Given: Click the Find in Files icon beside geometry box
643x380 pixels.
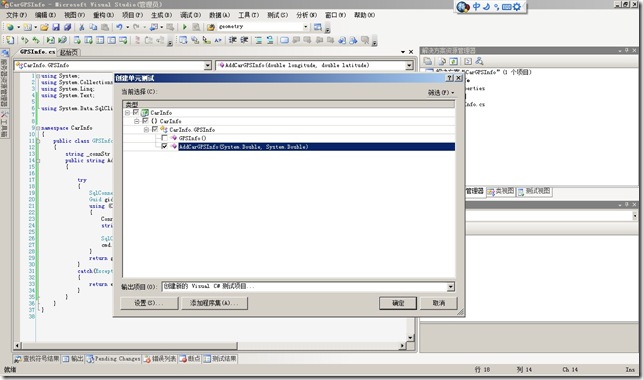Looking at the screenshot, I should point(210,27).
